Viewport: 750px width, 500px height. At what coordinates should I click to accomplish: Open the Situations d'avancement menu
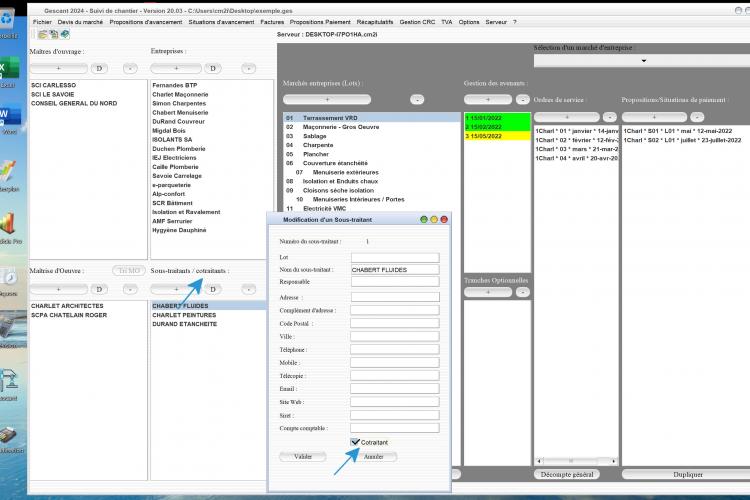[x=221, y=22]
